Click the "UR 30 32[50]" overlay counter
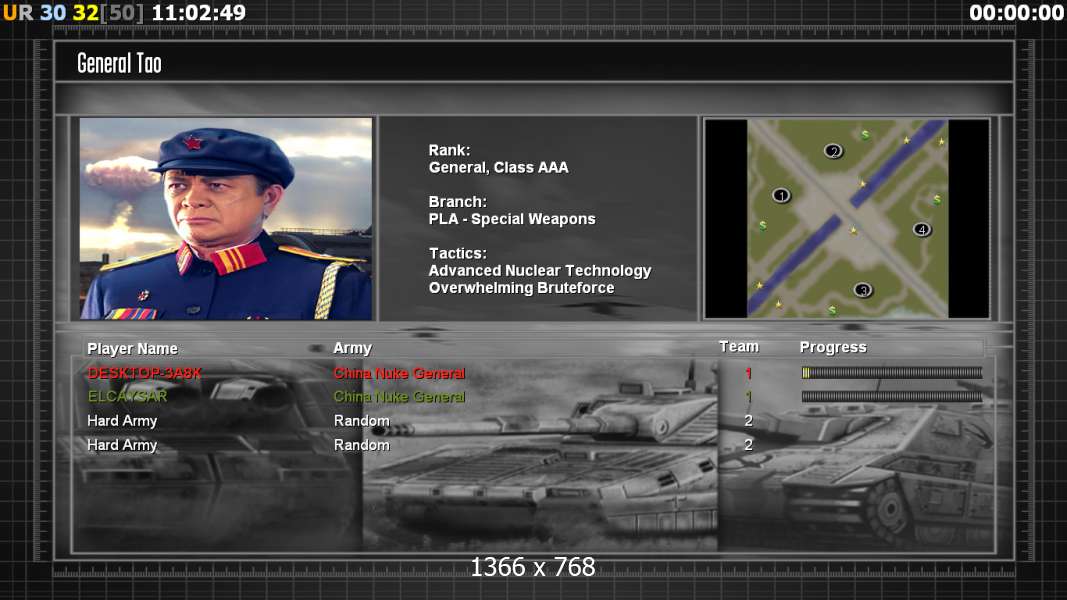Screen dimensions: 1067x600 [x=73, y=13]
